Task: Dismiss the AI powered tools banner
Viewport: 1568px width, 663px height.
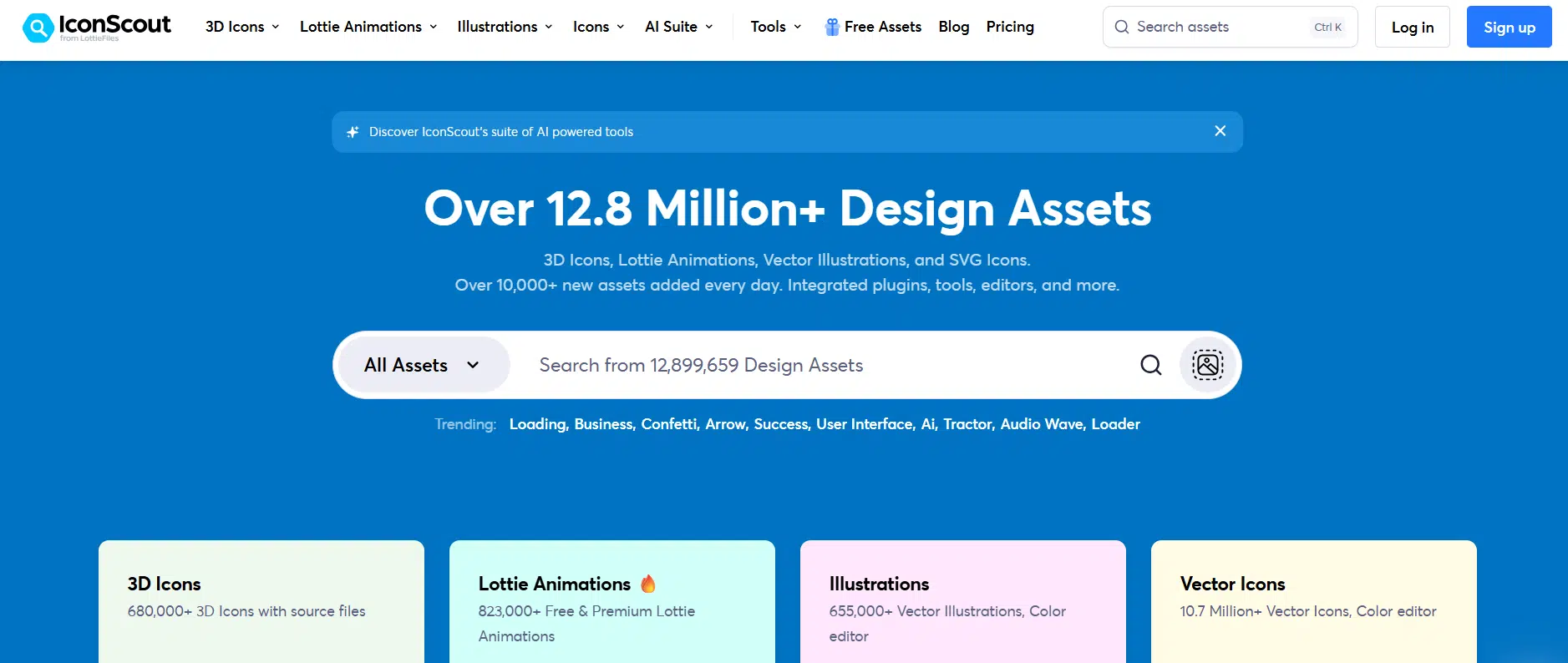Action: point(1220,131)
